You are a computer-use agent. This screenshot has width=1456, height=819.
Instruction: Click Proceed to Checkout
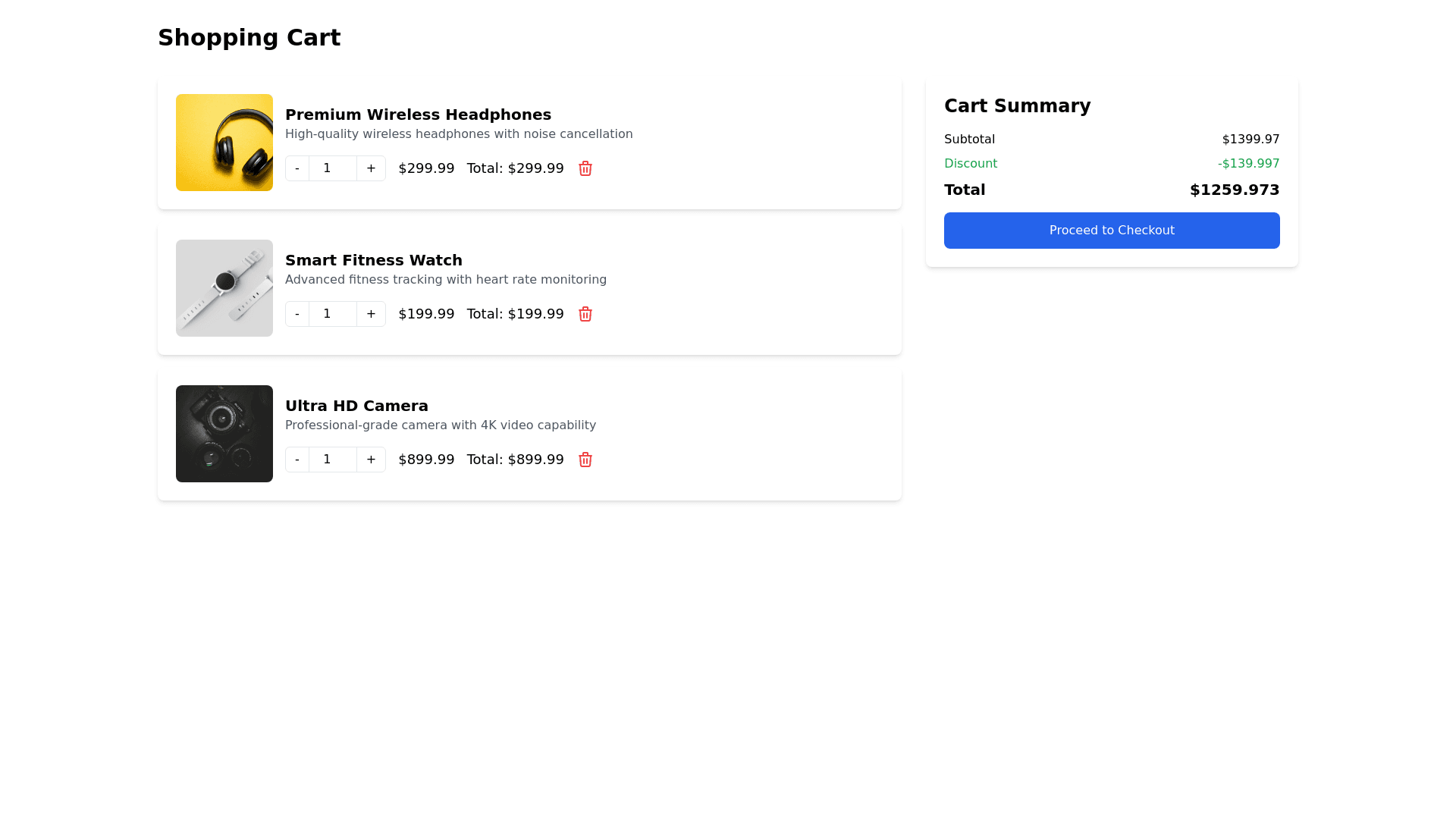[1111, 230]
